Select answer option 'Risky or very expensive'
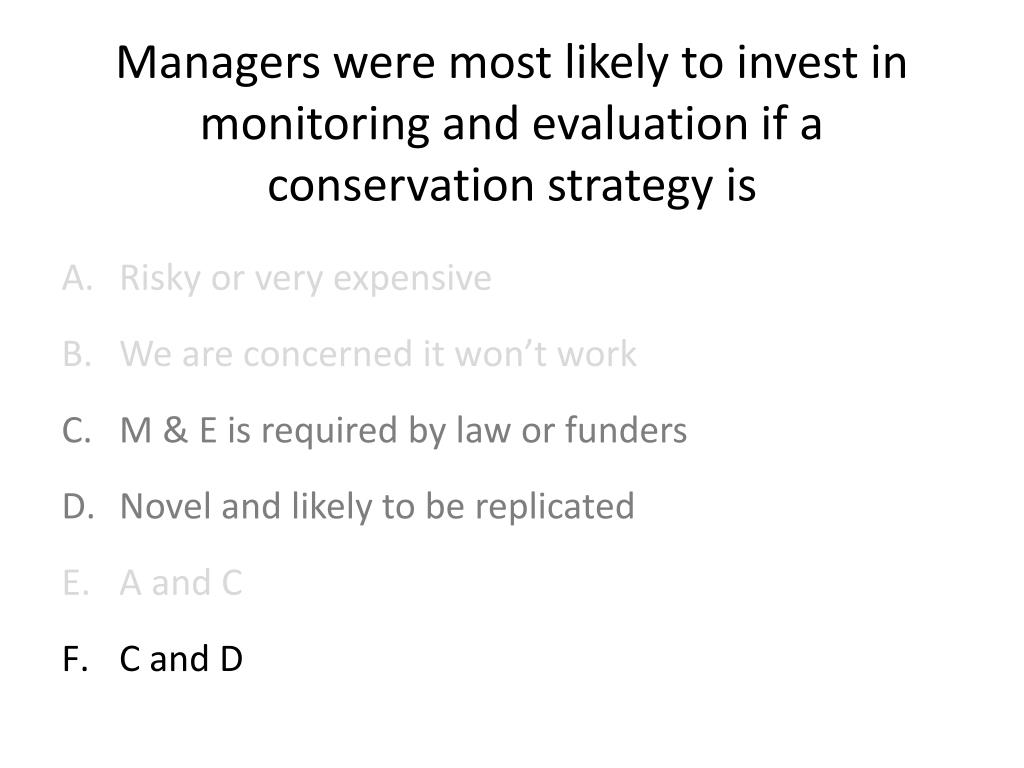The width and height of the screenshot is (1024, 768). pos(306,279)
